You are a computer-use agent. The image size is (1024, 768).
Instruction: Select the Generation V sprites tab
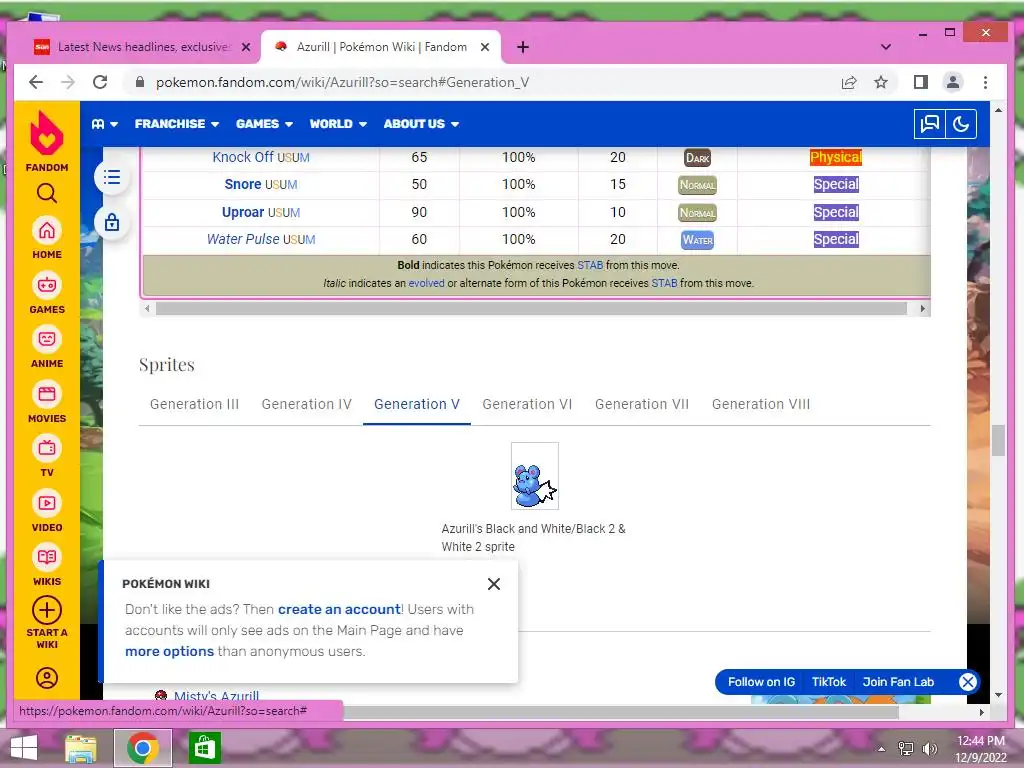pos(417,404)
